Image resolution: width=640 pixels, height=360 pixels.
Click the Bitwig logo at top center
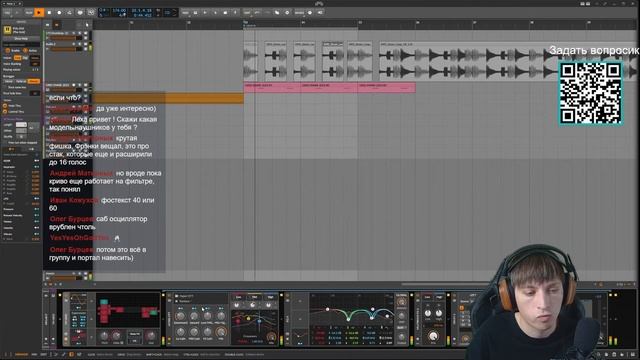pos(319,4)
